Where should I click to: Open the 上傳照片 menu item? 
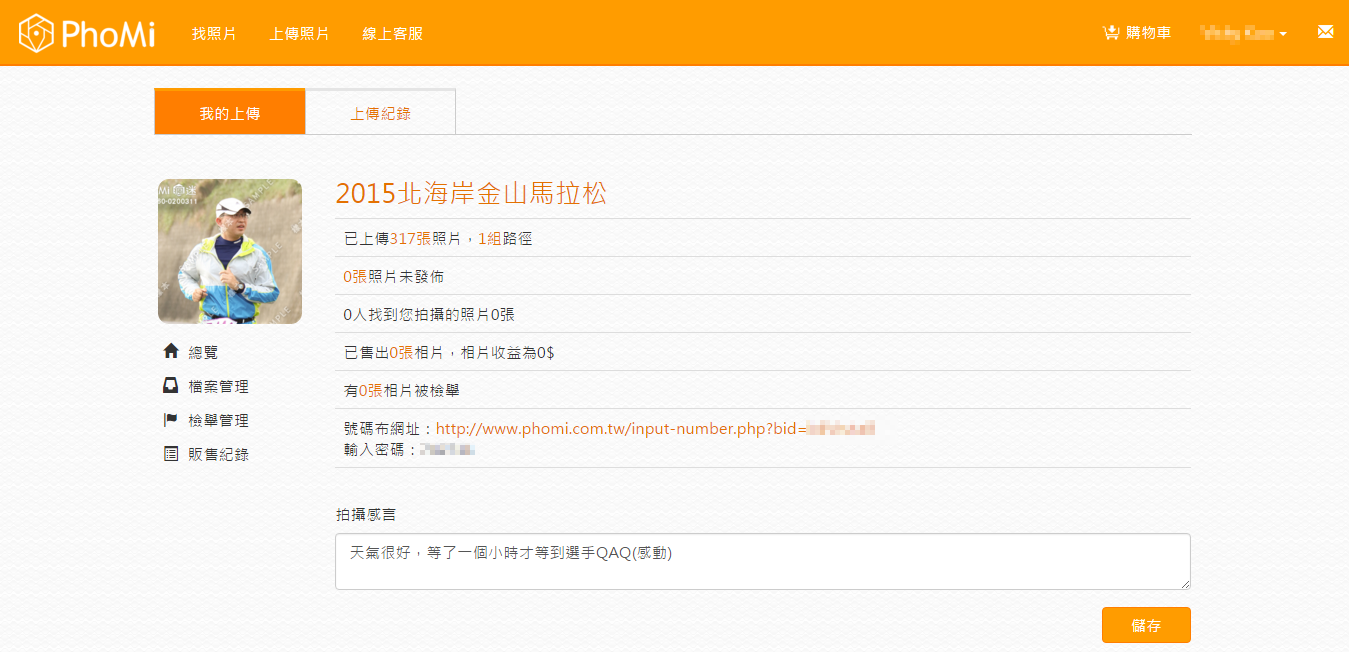click(x=299, y=33)
